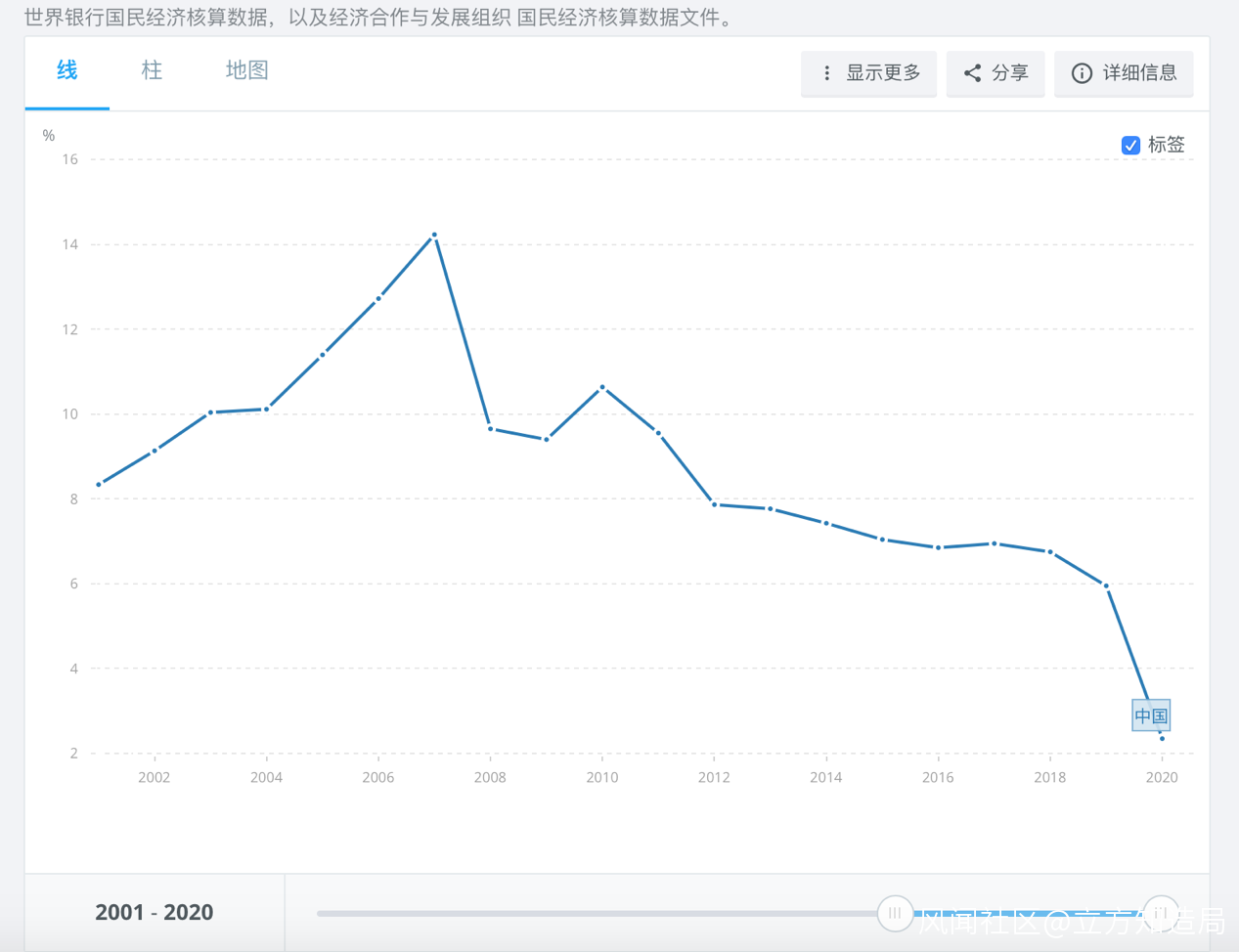Click the x-axis label 2010
Screen dimensions: 1239x952
click(602, 777)
